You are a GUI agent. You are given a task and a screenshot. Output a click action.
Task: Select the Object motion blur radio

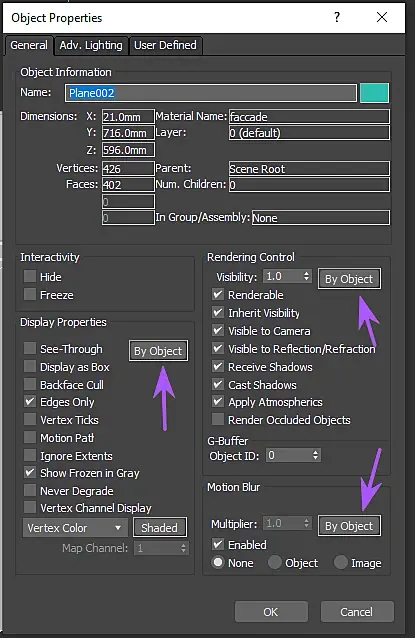pos(275,562)
